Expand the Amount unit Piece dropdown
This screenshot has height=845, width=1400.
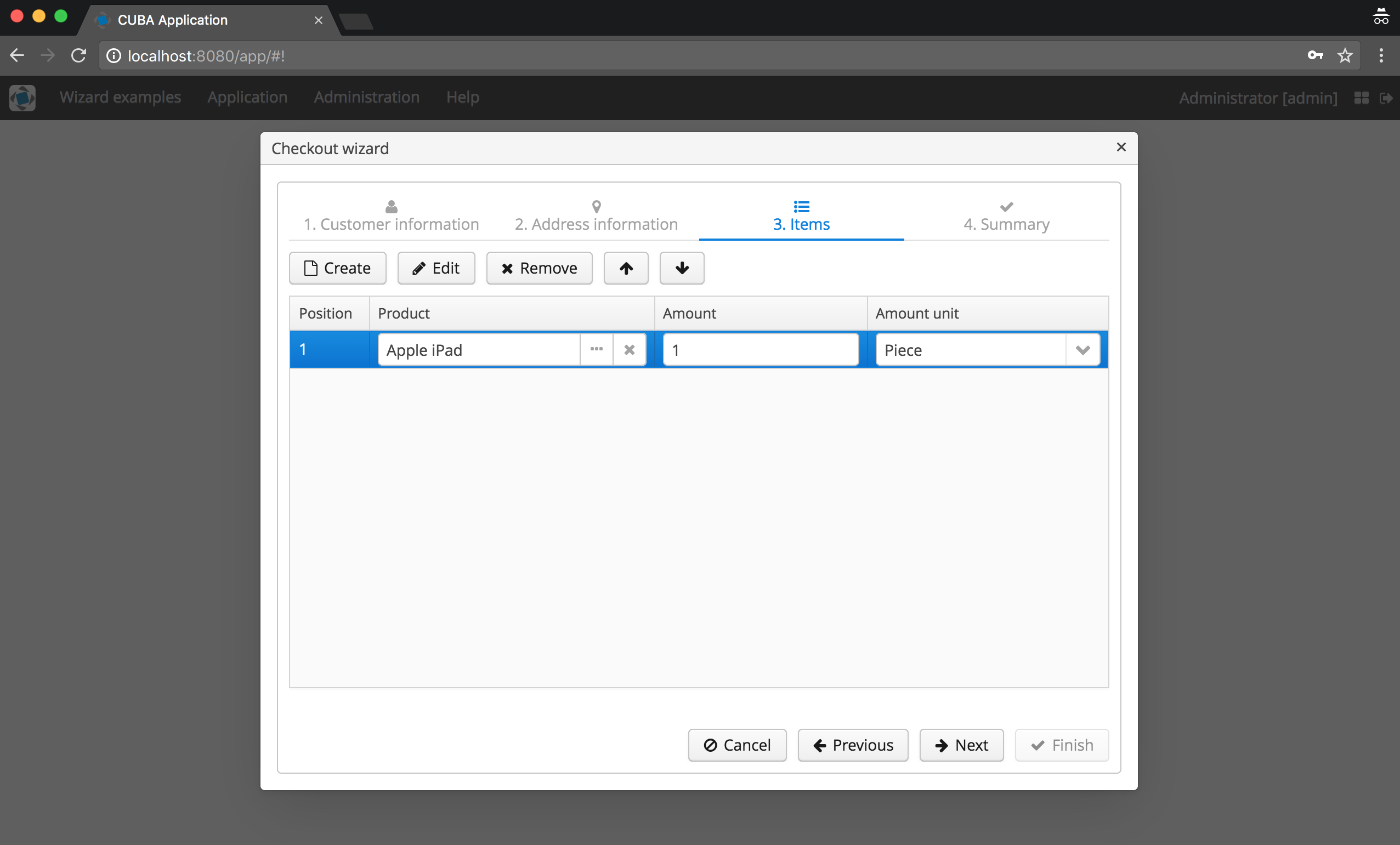point(1082,349)
